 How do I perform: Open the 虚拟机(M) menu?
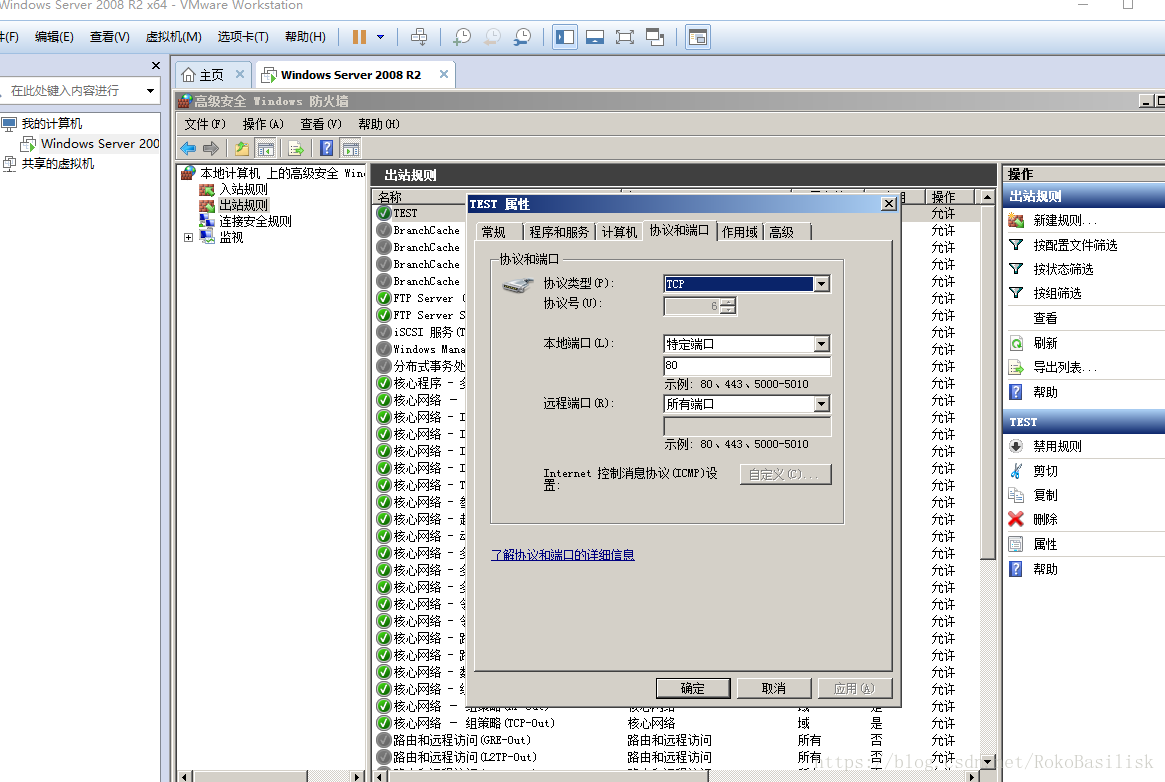pos(173,36)
